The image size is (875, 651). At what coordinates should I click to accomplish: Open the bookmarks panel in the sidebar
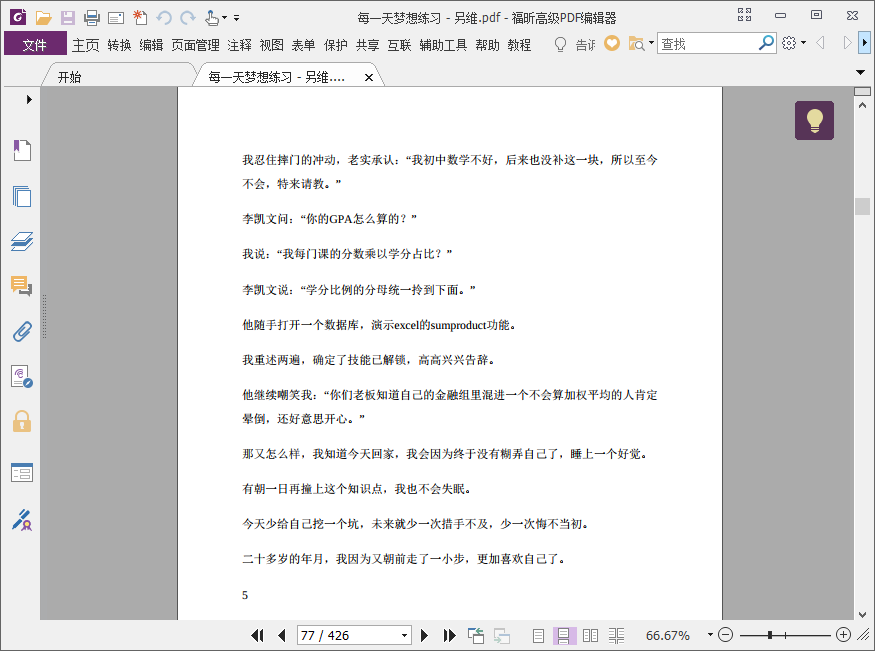tap(22, 150)
